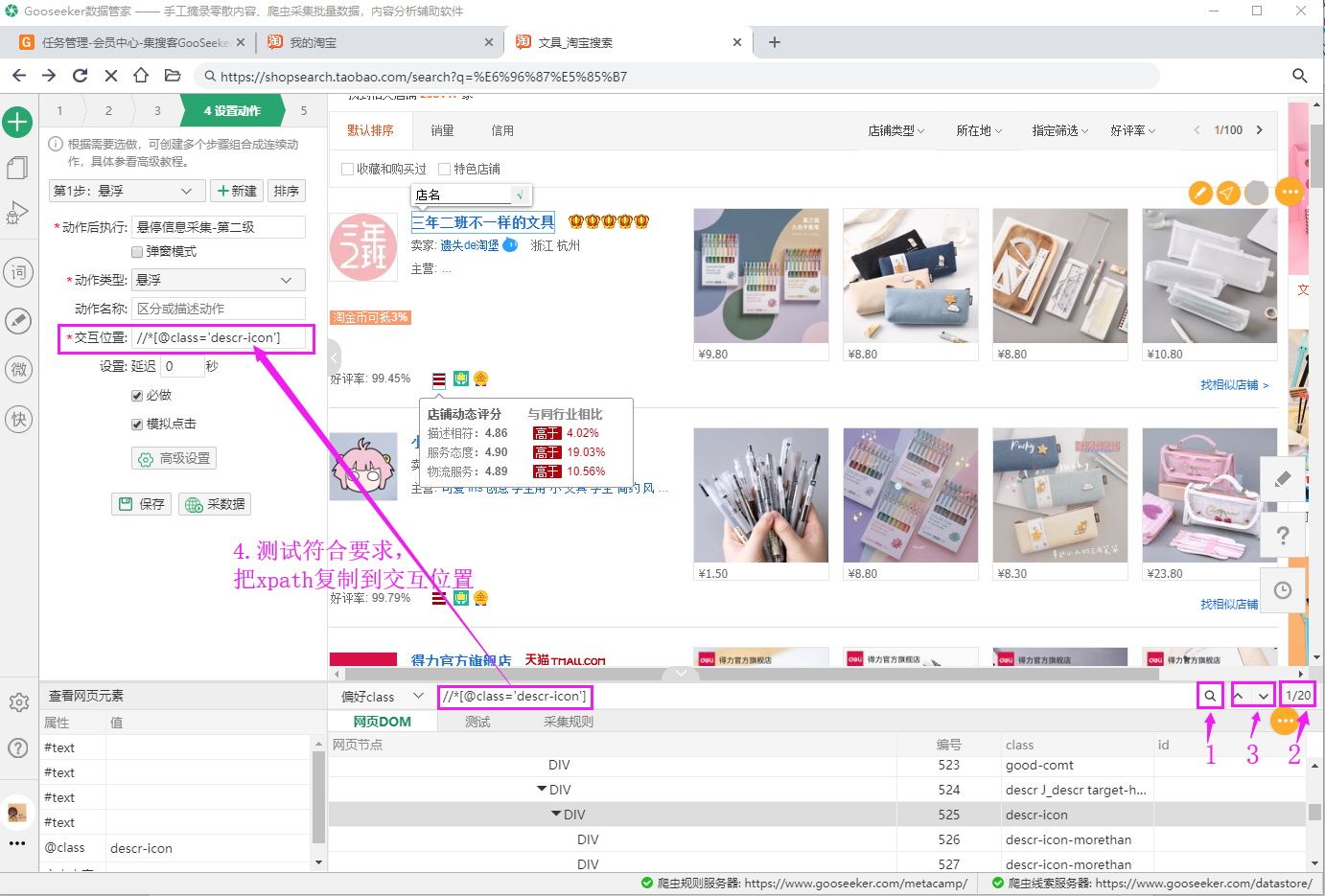Stop loading with the X icon
The width and height of the screenshot is (1325, 896).
[x=110, y=76]
